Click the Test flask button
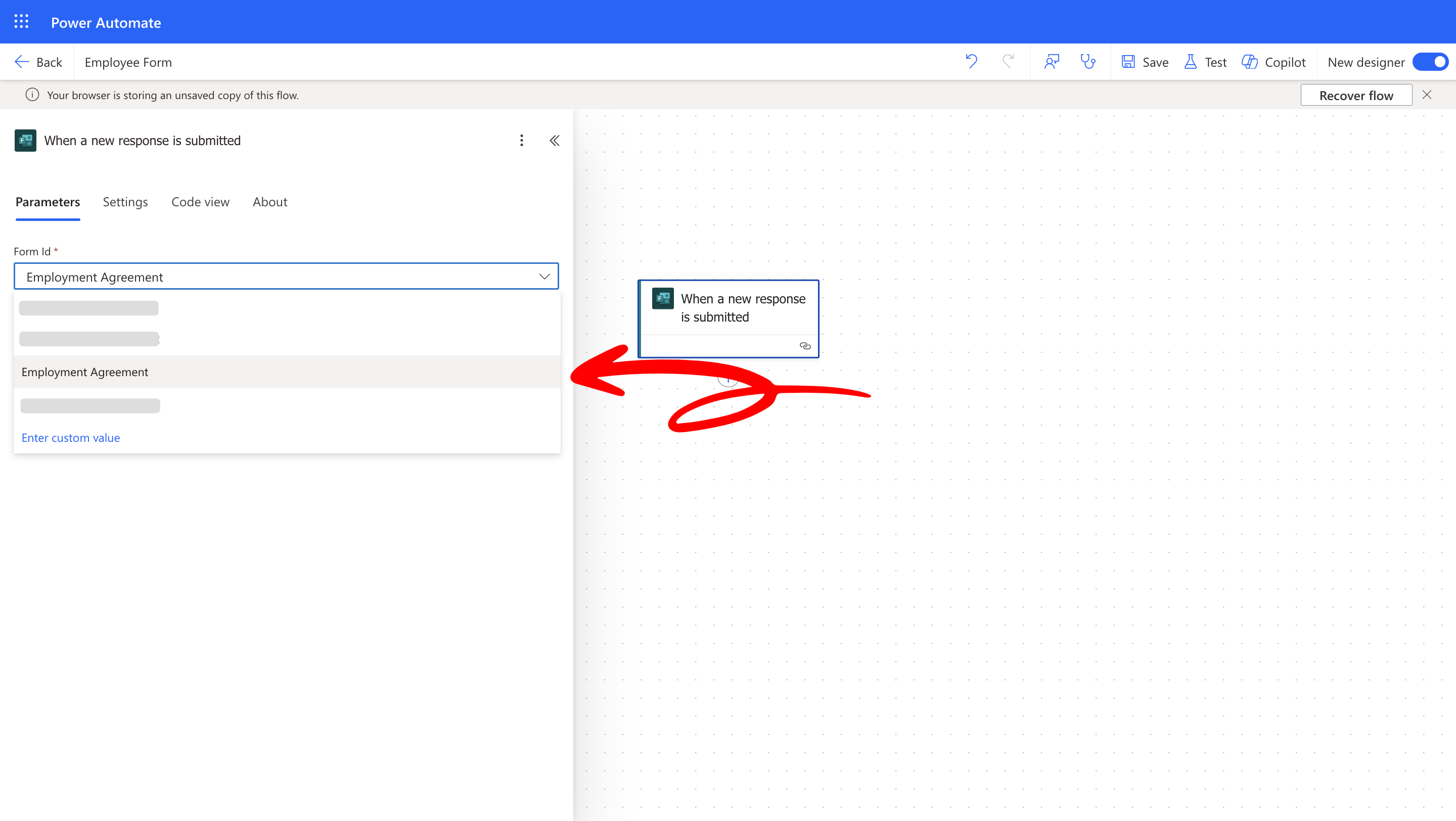This screenshot has width=1456, height=821. click(1205, 62)
